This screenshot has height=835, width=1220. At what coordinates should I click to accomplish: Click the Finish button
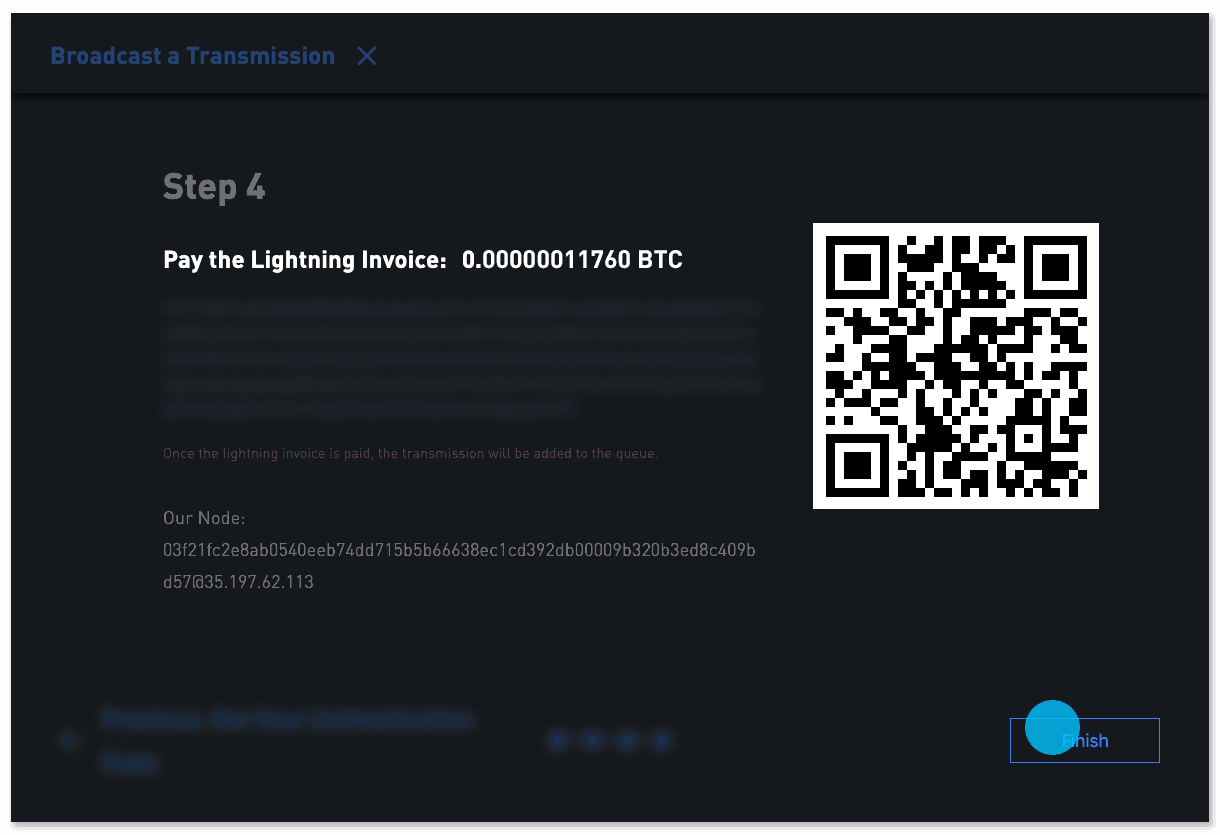point(1084,740)
